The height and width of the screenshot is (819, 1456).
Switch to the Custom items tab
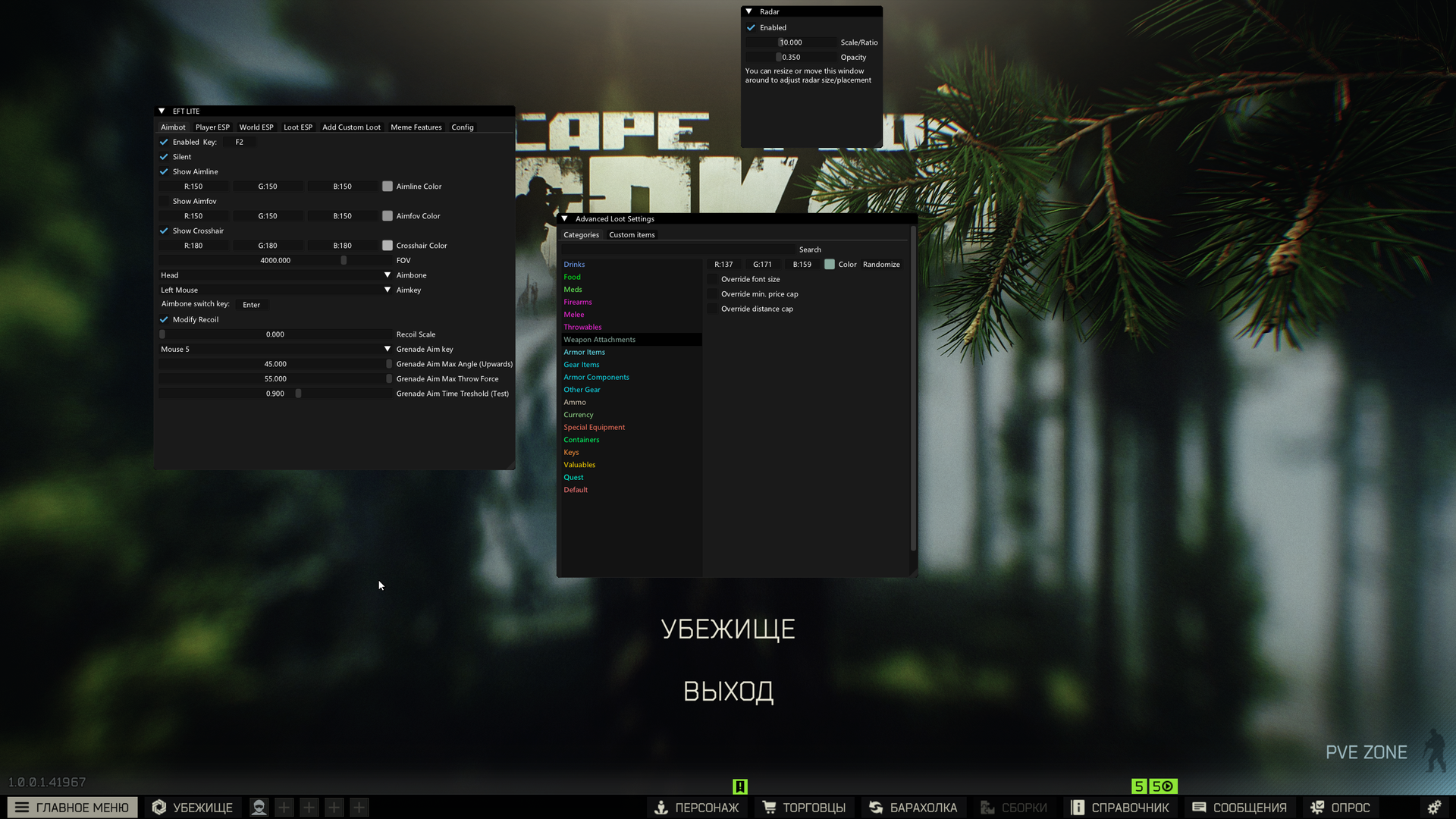[x=632, y=235]
